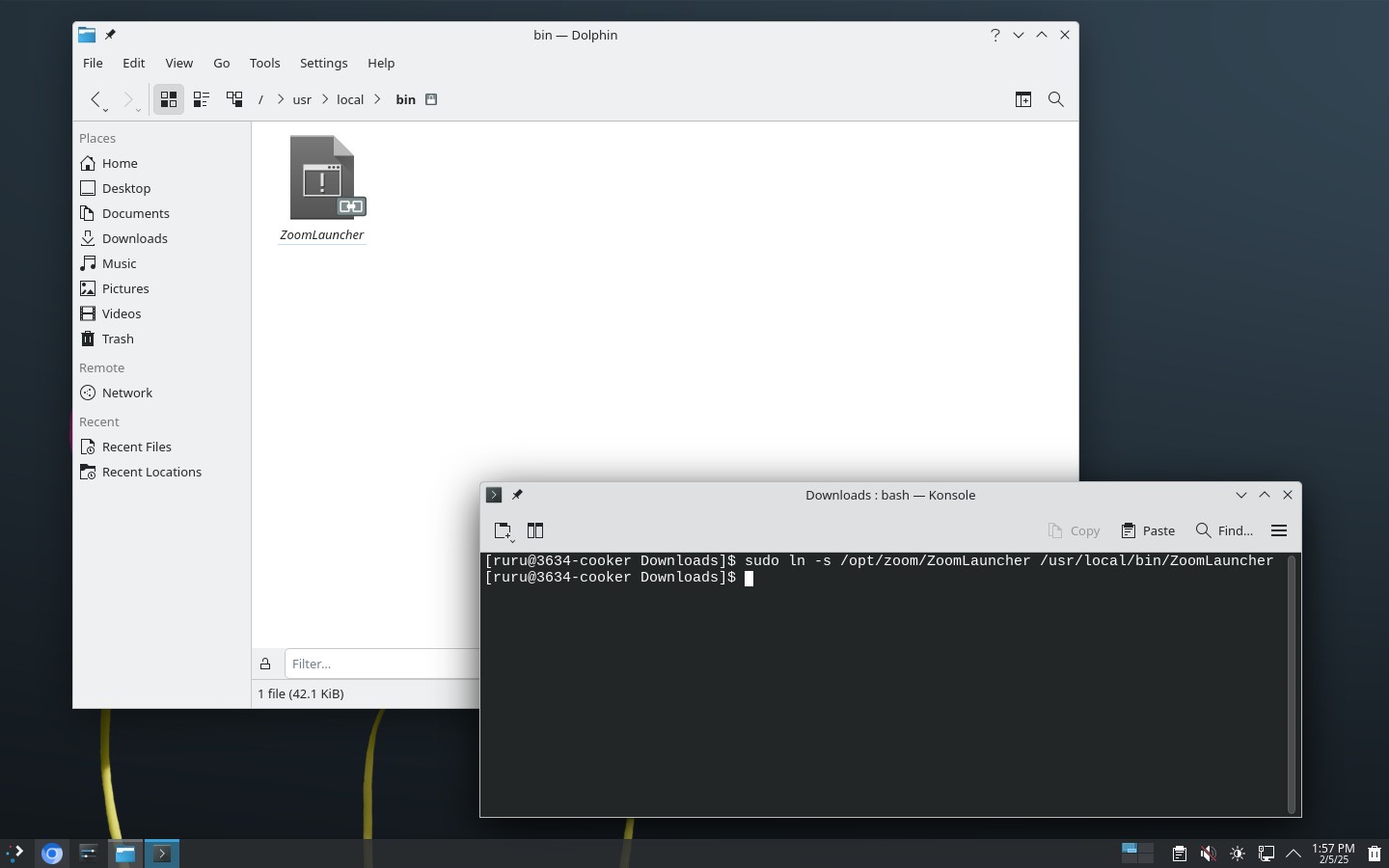Toggle keep-above pin on Konsole window
This screenshot has width=1389, height=868.
pyautogui.click(x=517, y=495)
